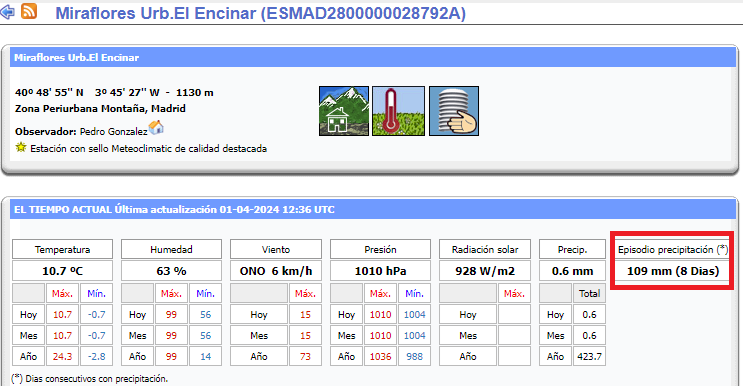Click the Mes row label under Humedad

click(137, 335)
